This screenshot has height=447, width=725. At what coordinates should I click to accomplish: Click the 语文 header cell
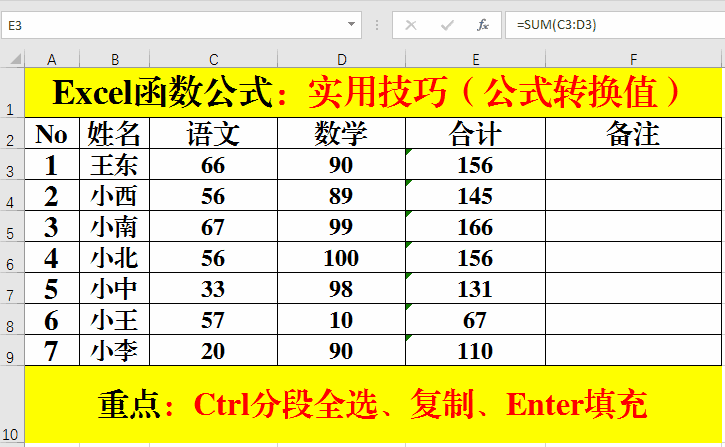(x=213, y=133)
